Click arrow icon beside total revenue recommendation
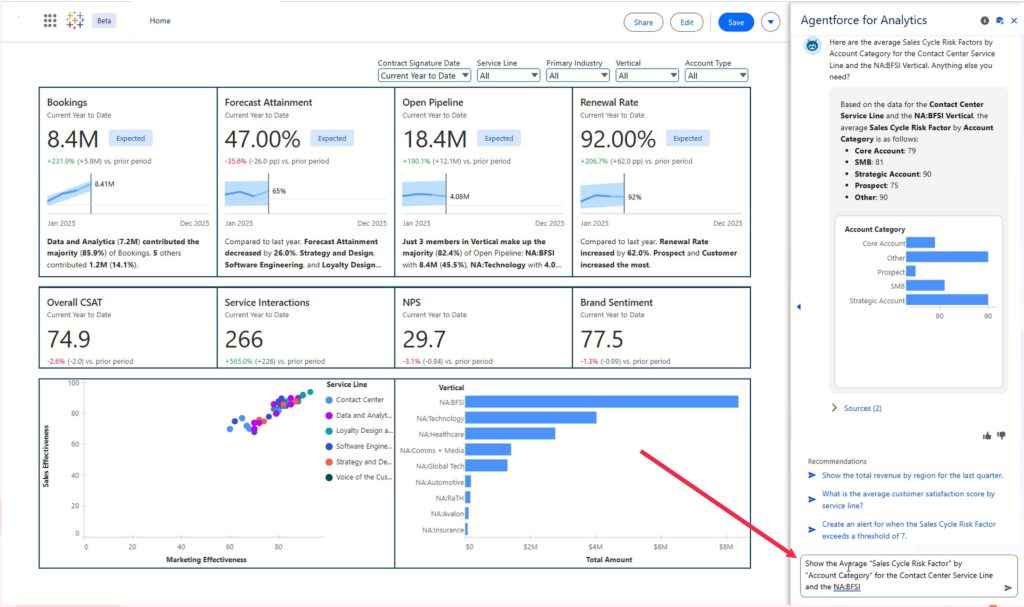The height and width of the screenshot is (607, 1024). (812, 476)
